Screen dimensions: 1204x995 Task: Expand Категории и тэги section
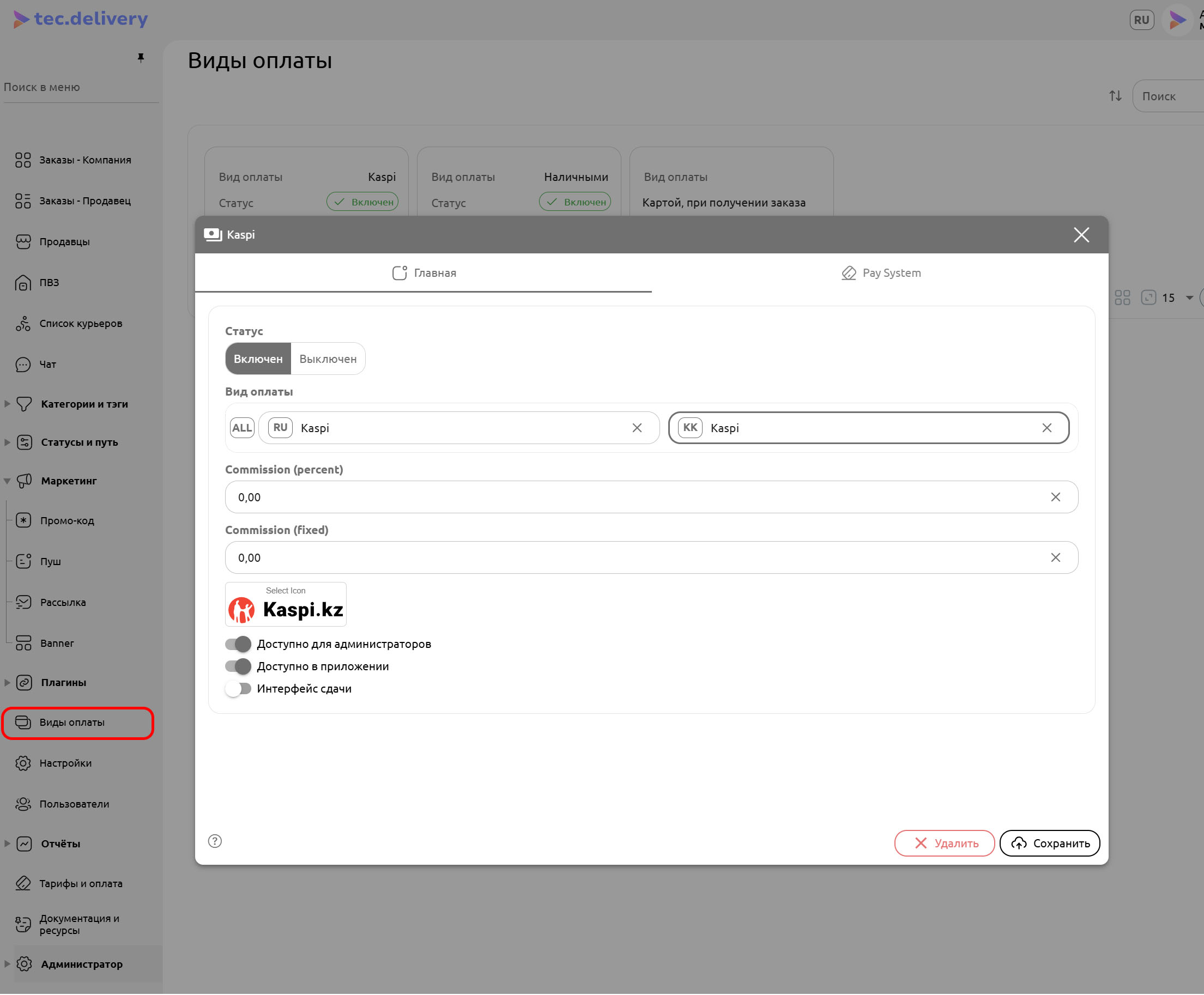coord(8,404)
